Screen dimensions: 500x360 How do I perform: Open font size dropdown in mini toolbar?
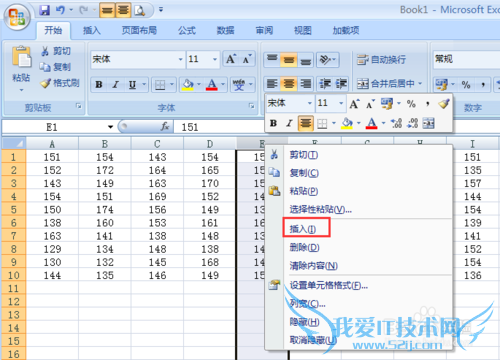tap(341, 103)
